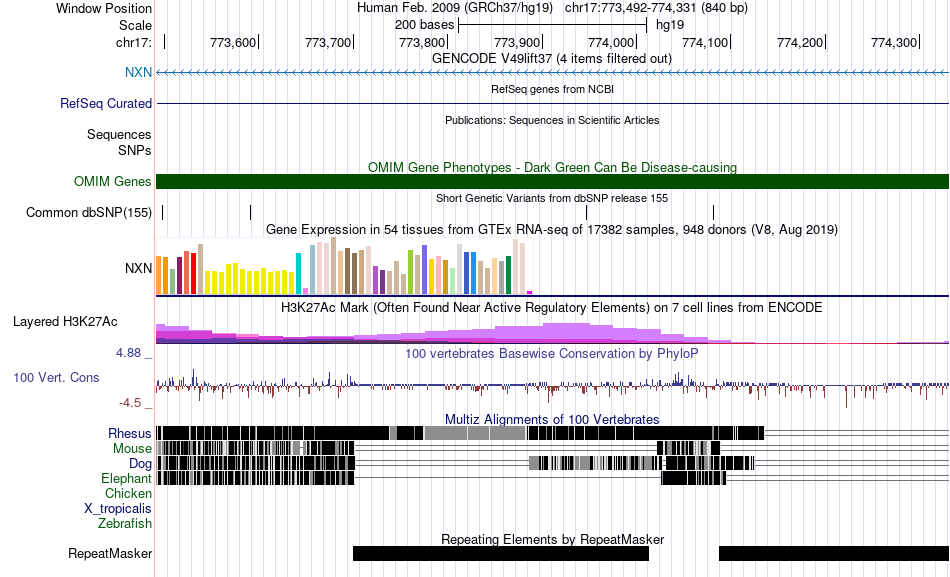Select the Chicken species label
The image size is (950, 577).
[128, 493]
